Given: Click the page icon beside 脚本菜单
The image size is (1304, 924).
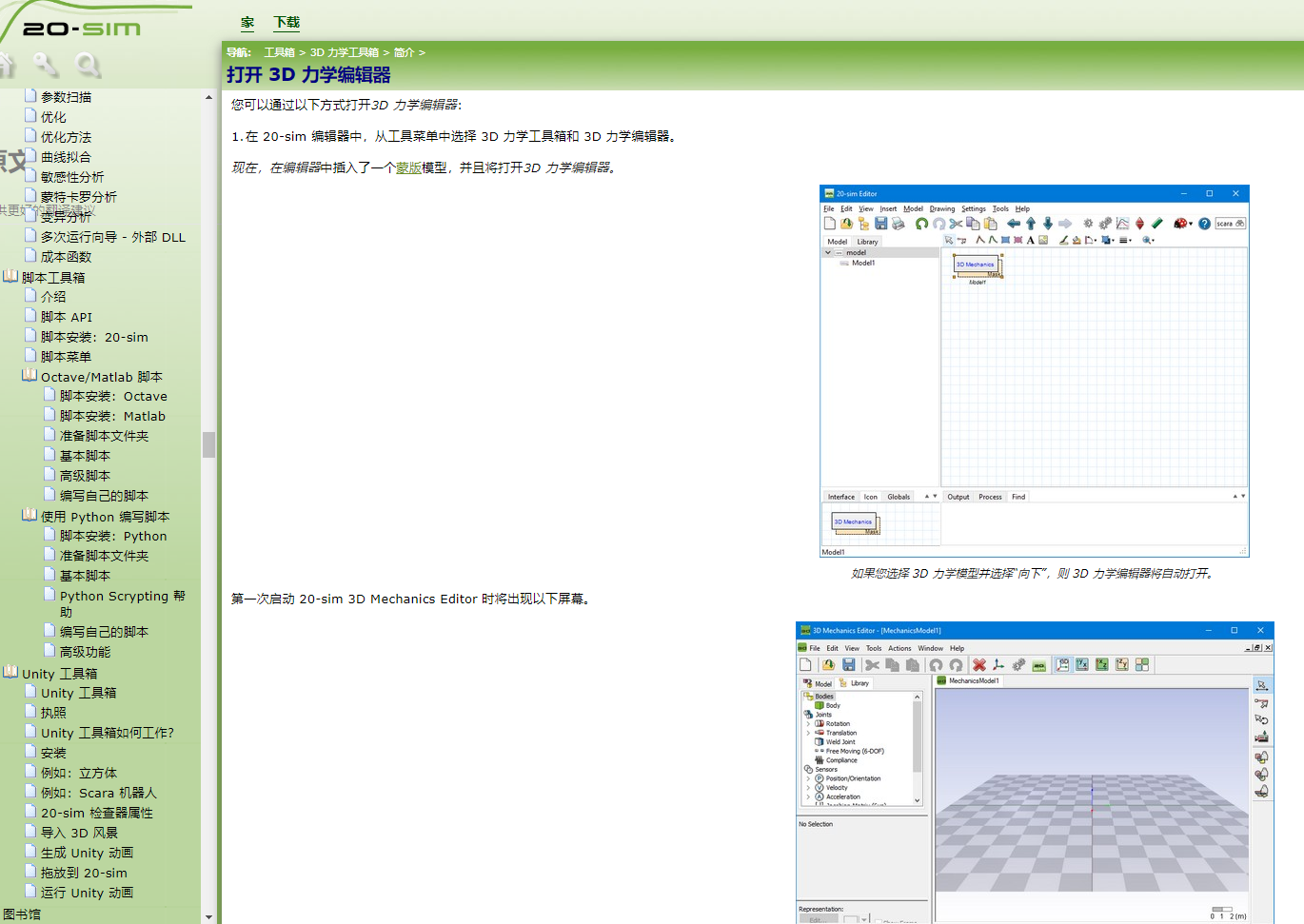Looking at the screenshot, I should coord(30,356).
